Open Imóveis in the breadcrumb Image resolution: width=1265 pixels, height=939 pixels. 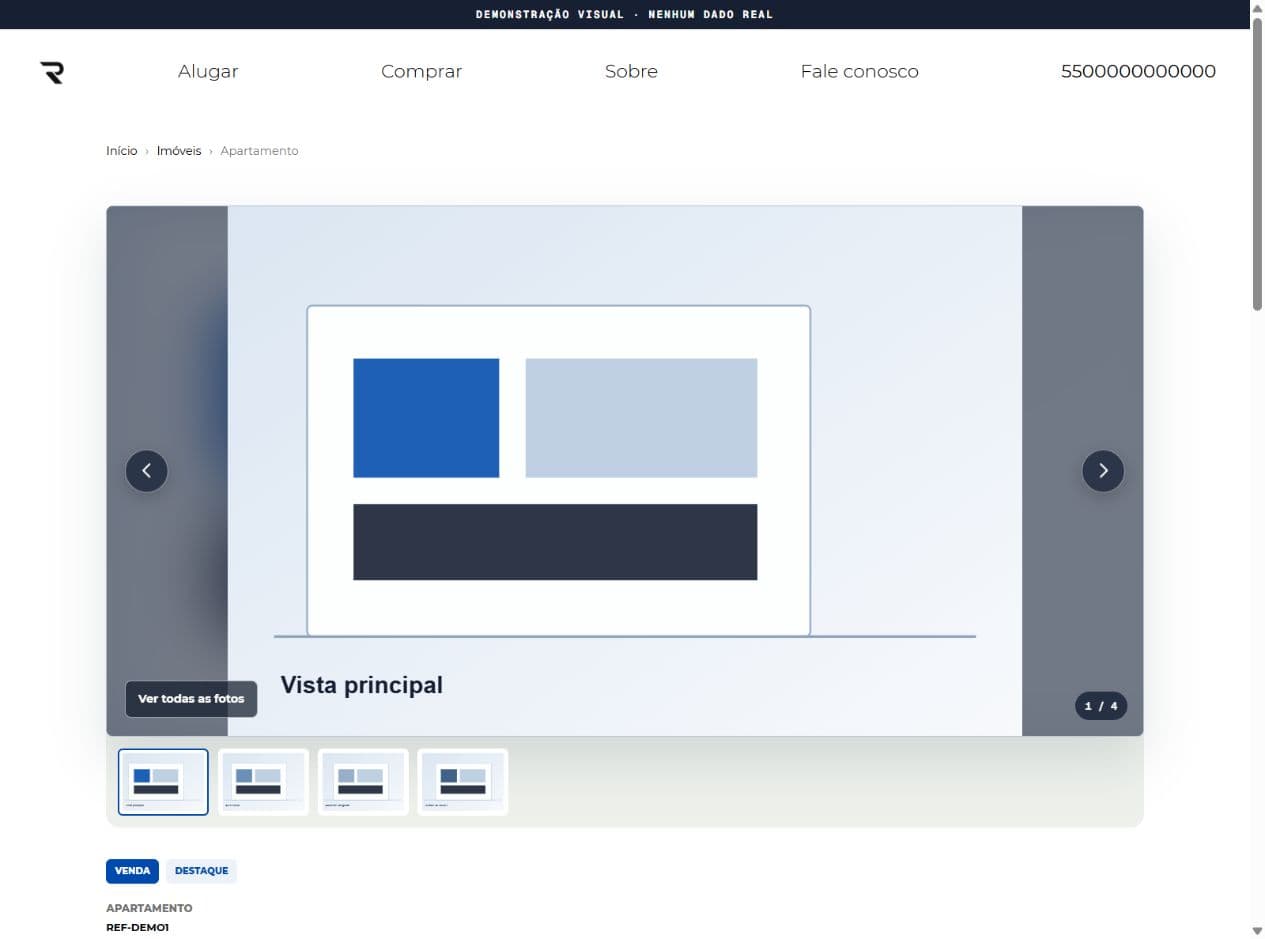[179, 151]
